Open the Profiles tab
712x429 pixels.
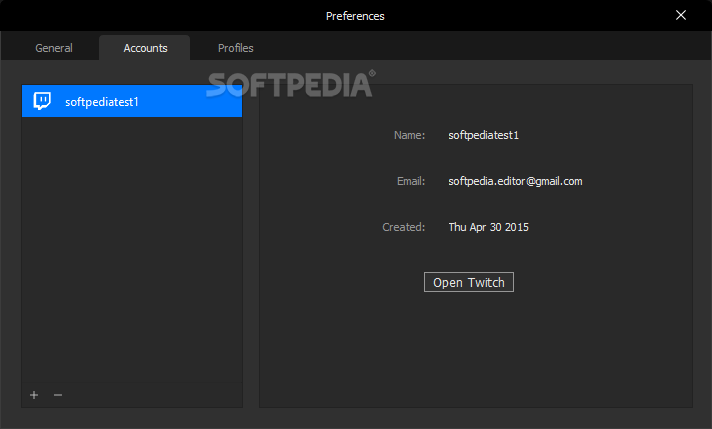[x=236, y=48]
